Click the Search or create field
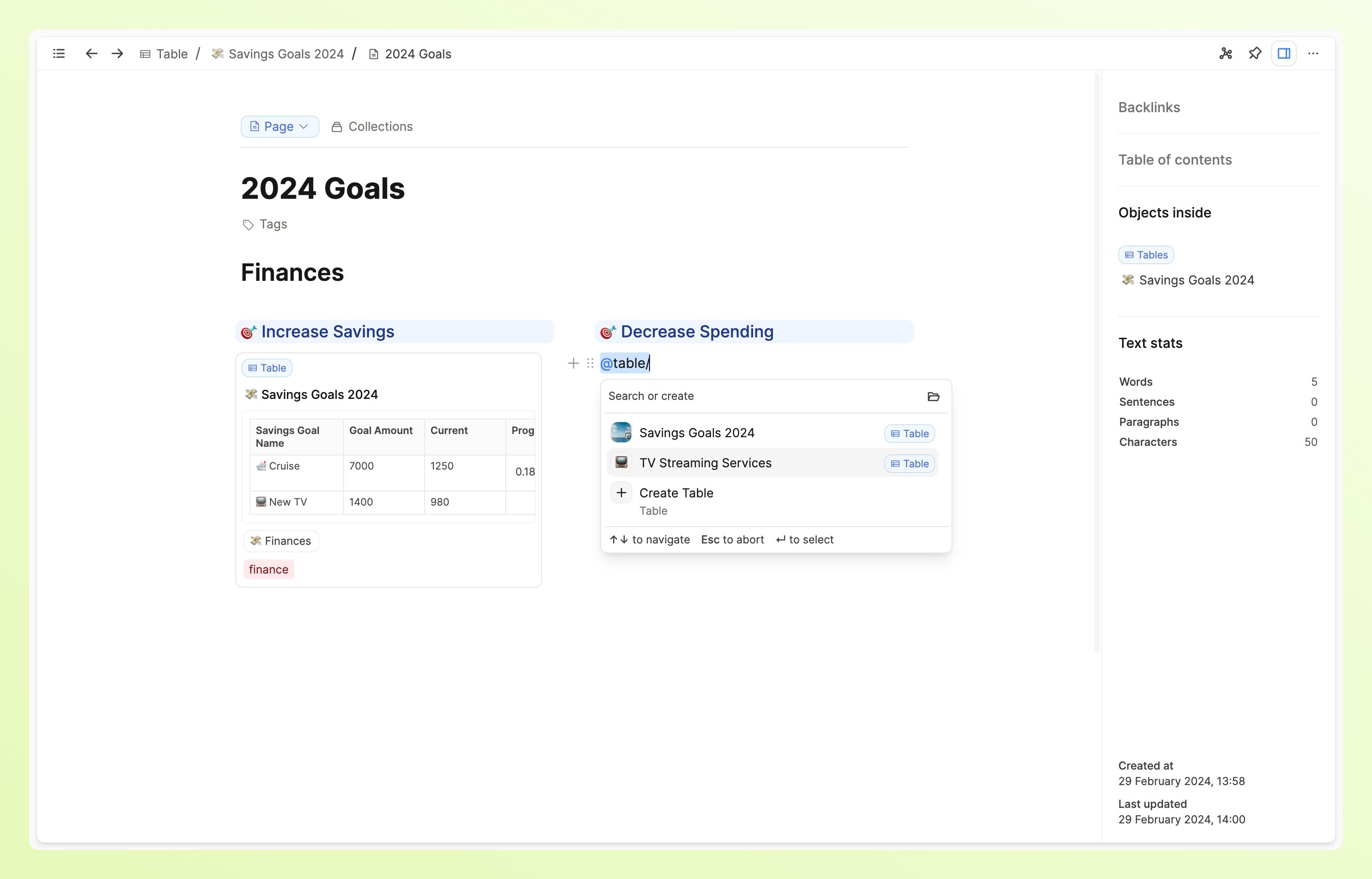The width and height of the screenshot is (1372, 879). [759, 396]
